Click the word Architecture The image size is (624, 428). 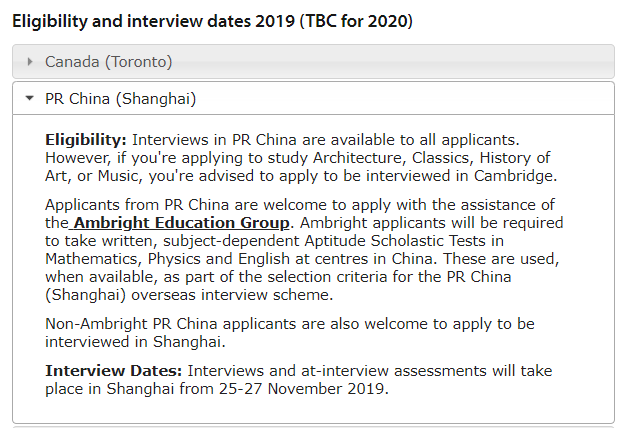[x=359, y=158]
